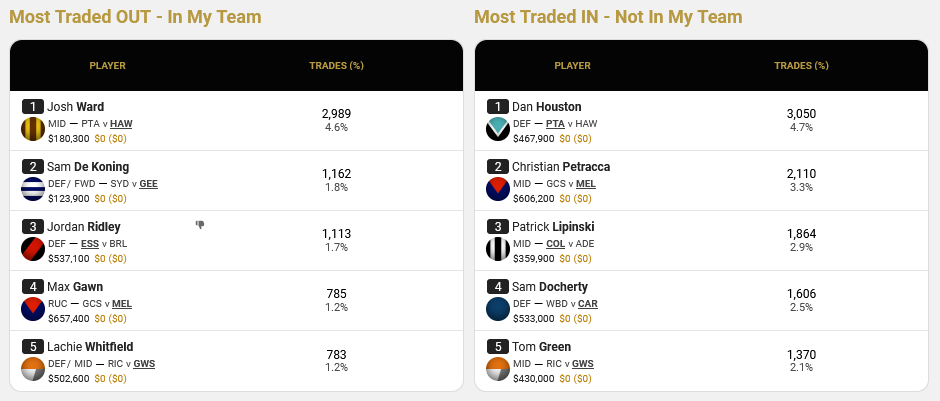Open Josh Ward player name link
This screenshot has height=401, width=940.
pyautogui.click(x=76, y=107)
